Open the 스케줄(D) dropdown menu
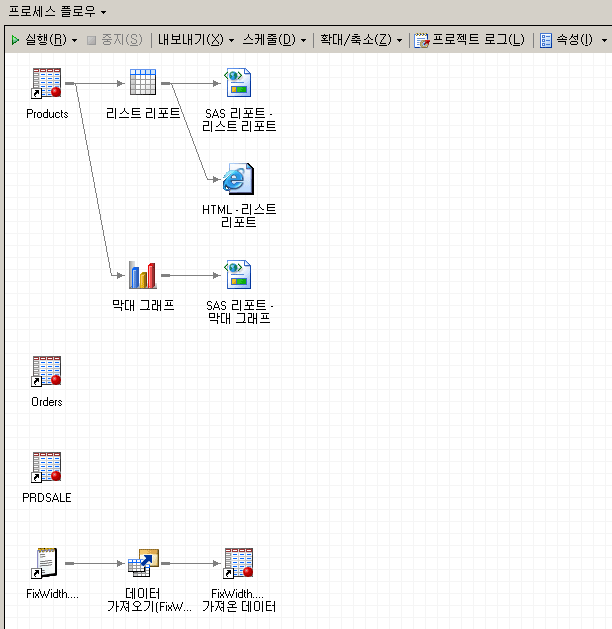This screenshot has width=612, height=629. tap(270, 40)
